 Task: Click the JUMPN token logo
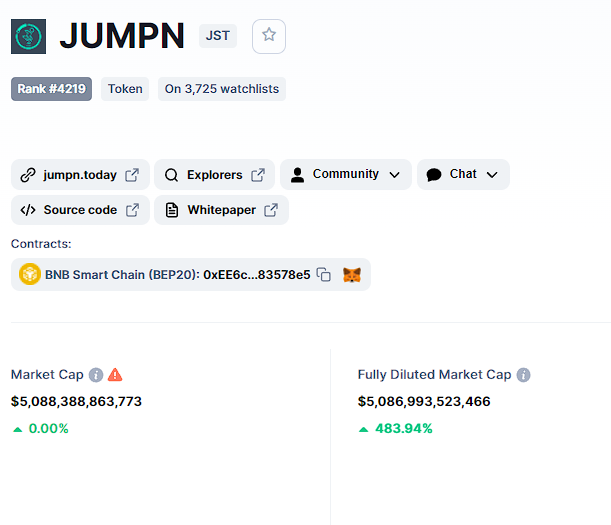28,36
